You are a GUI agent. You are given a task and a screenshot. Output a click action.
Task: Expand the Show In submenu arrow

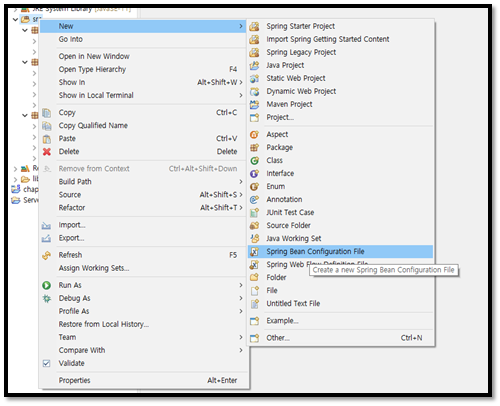pyautogui.click(x=241, y=82)
